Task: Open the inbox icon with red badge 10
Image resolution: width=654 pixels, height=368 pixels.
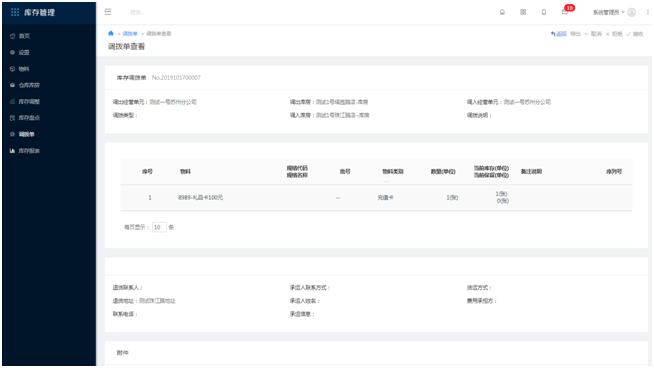Action: click(x=565, y=12)
